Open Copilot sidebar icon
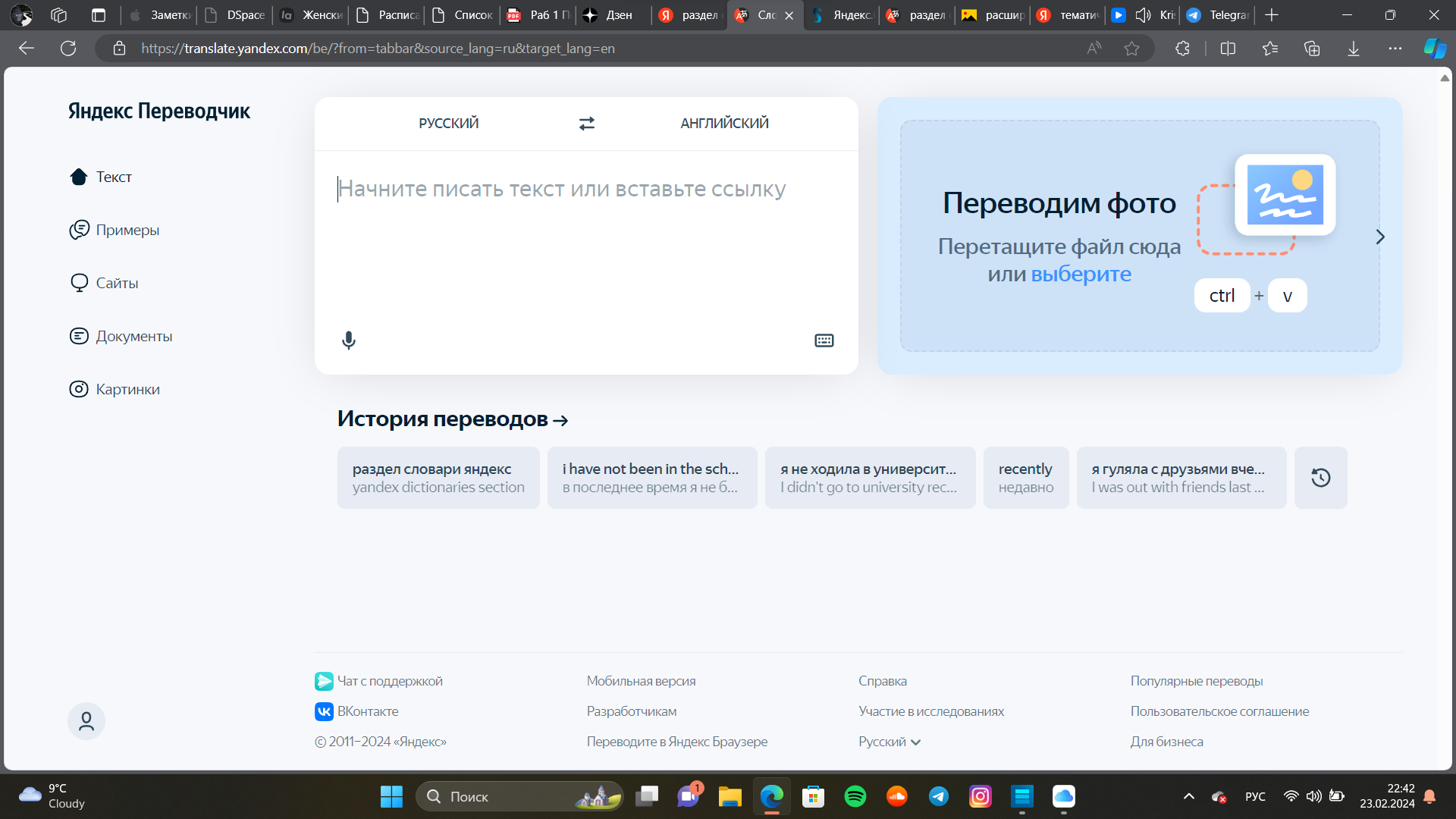The image size is (1456, 819). 1435,49
